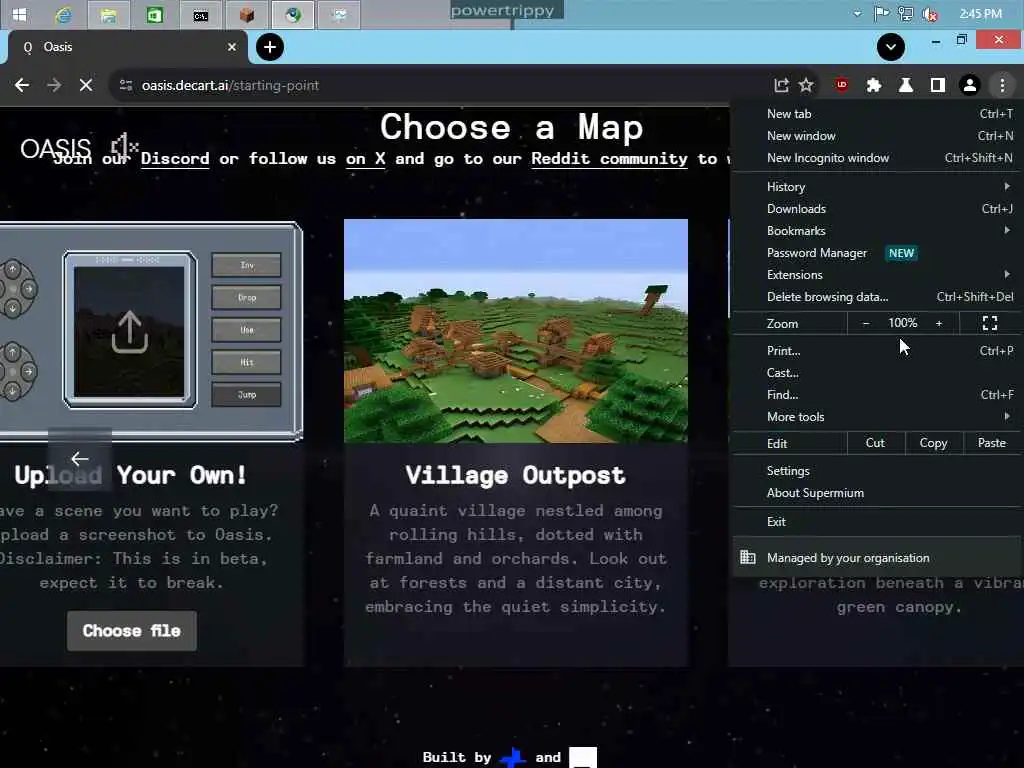Expand the History submenu
Image resolution: width=1024 pixels, height=768 pixels.
(x=878, y=187)
